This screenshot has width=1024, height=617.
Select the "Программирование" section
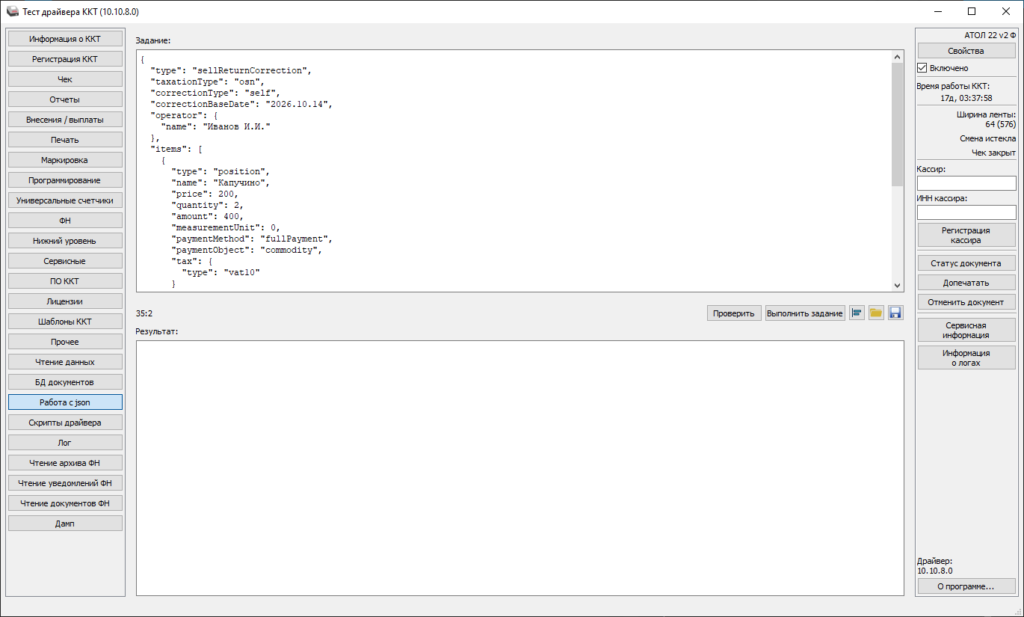point(65,180)
